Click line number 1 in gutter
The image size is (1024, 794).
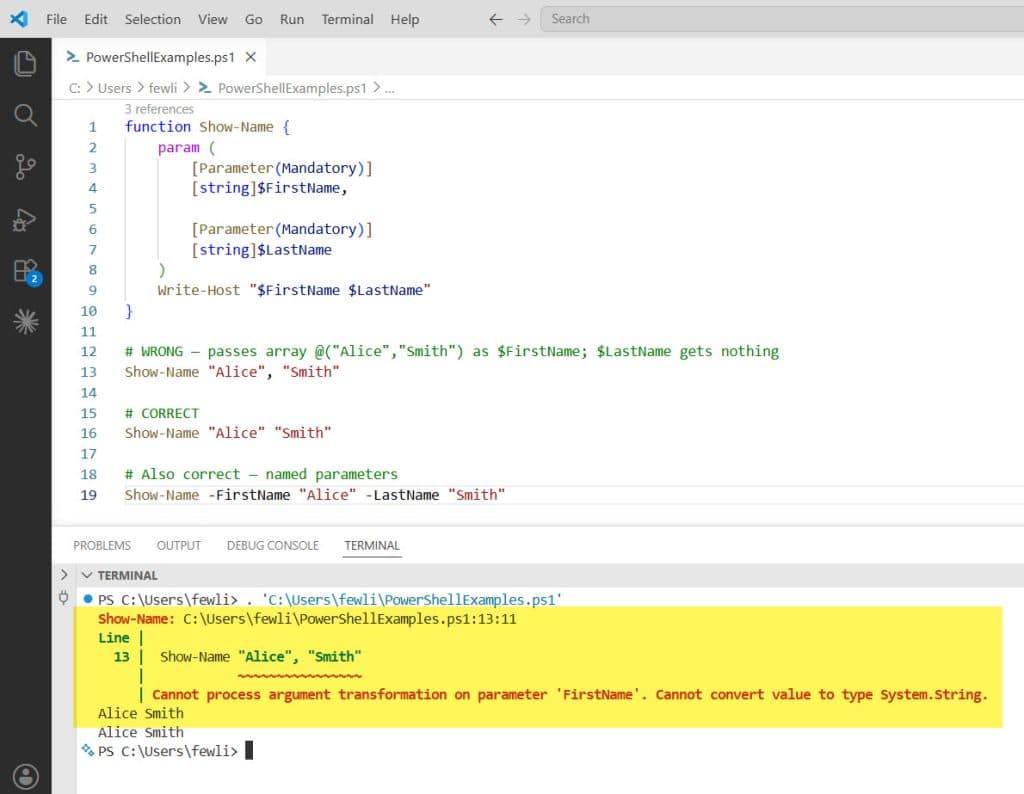(93, 127)
